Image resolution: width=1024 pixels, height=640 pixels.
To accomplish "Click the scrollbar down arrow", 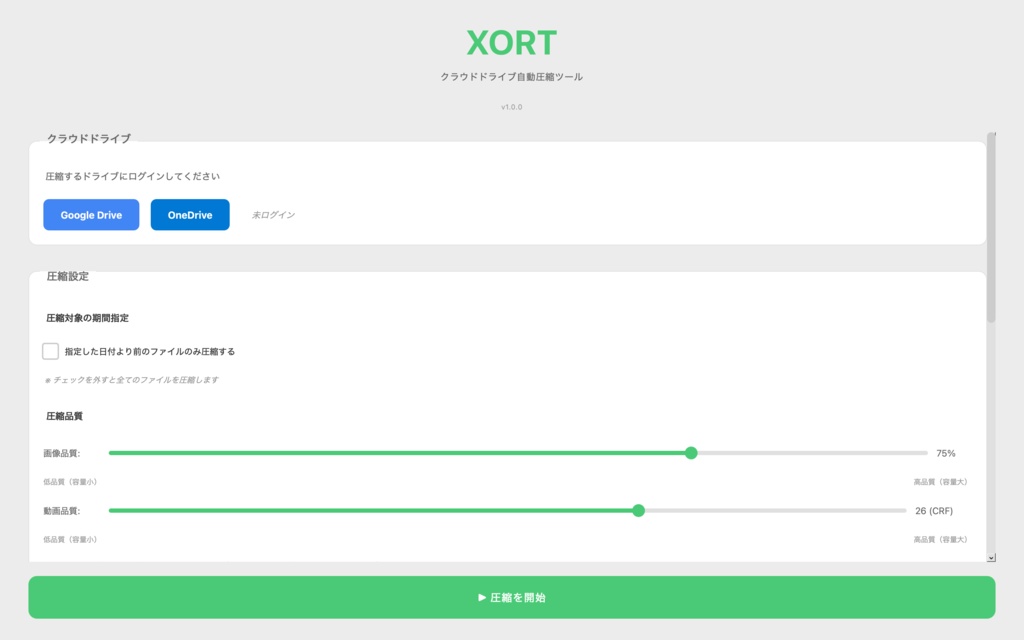I will pyautogui.click(x=992, y=557).
